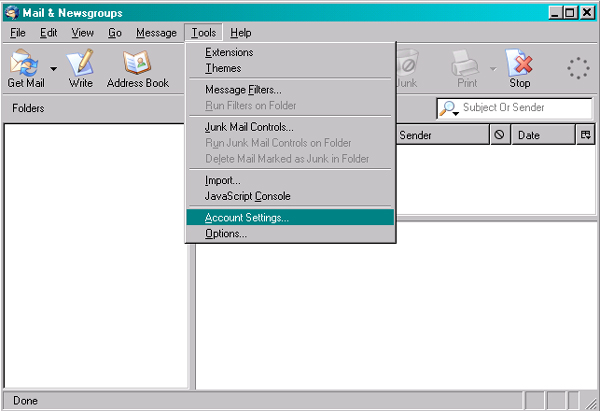Image resolution: width=600 pixels, height=411 pixels.
Task: Click the Stop toolbar icon
Action: [520, 65]
